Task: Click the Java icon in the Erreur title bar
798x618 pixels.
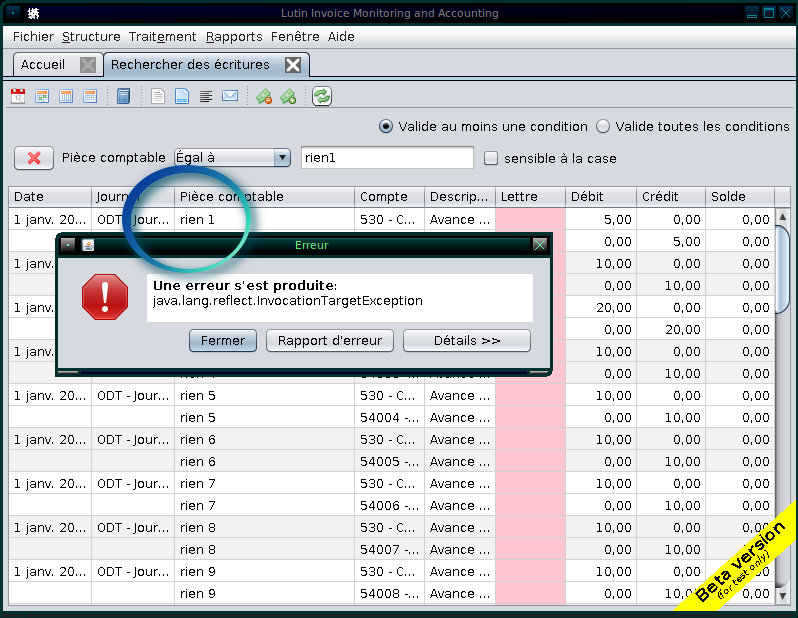Action: tap(88, 245)
